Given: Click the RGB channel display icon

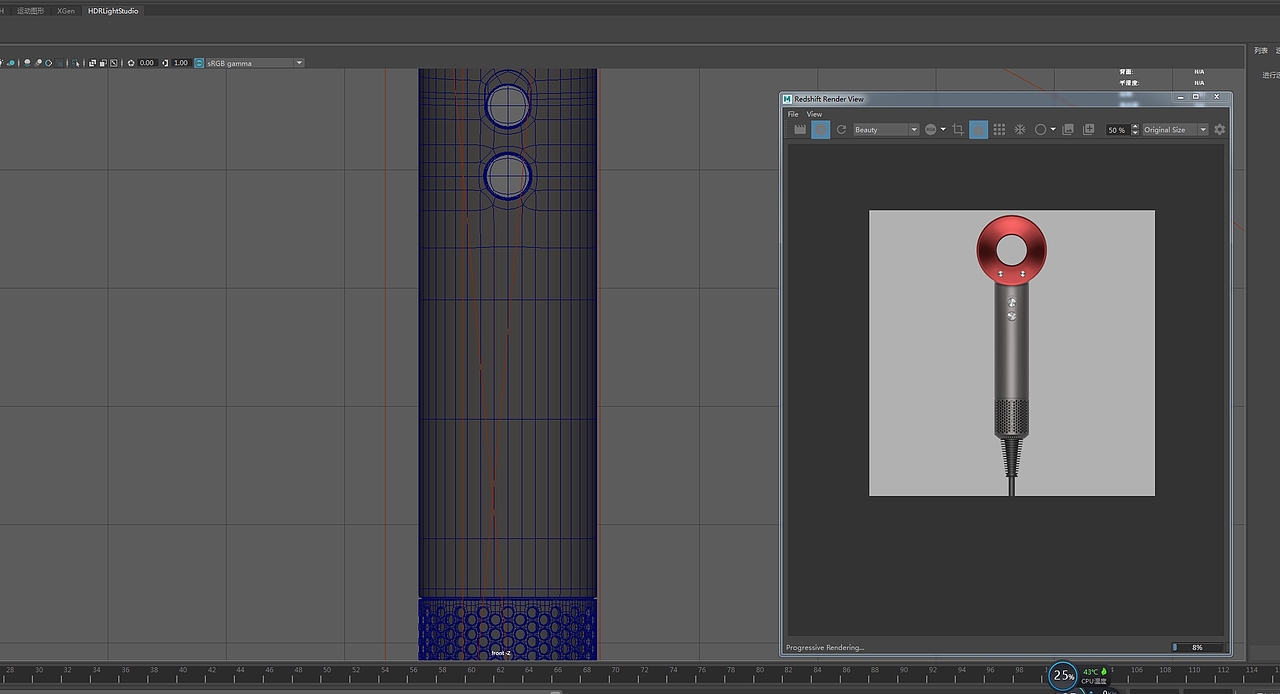Looking at the screenshot, I should pyautogui.click(x=931, y=130).
